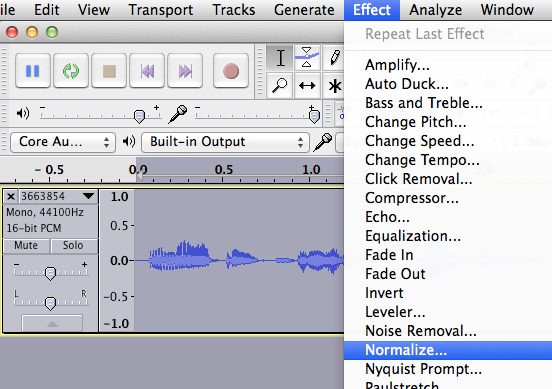Click the green loop Play button

71,71
